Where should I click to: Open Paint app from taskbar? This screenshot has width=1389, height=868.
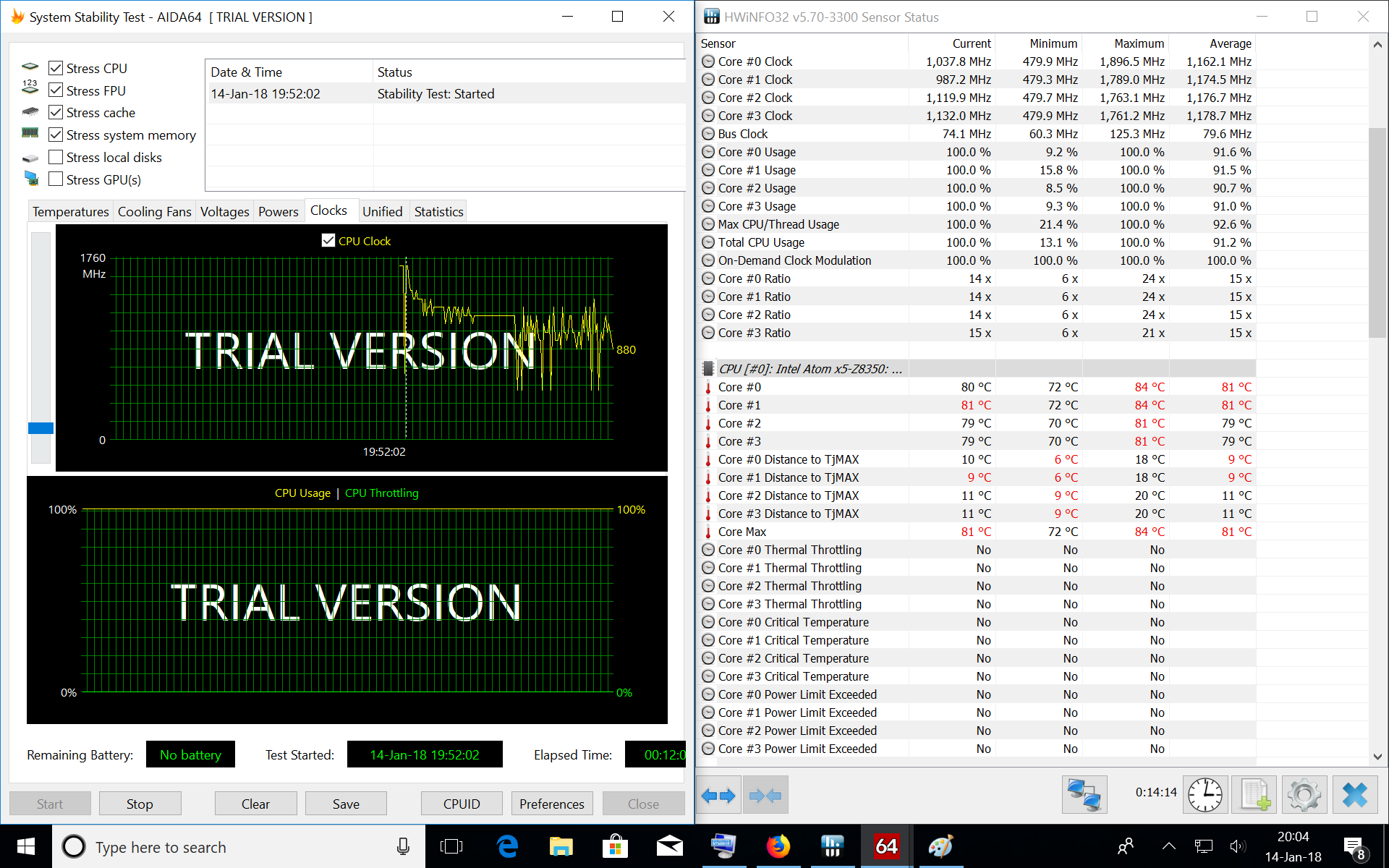tap(940, 846)
